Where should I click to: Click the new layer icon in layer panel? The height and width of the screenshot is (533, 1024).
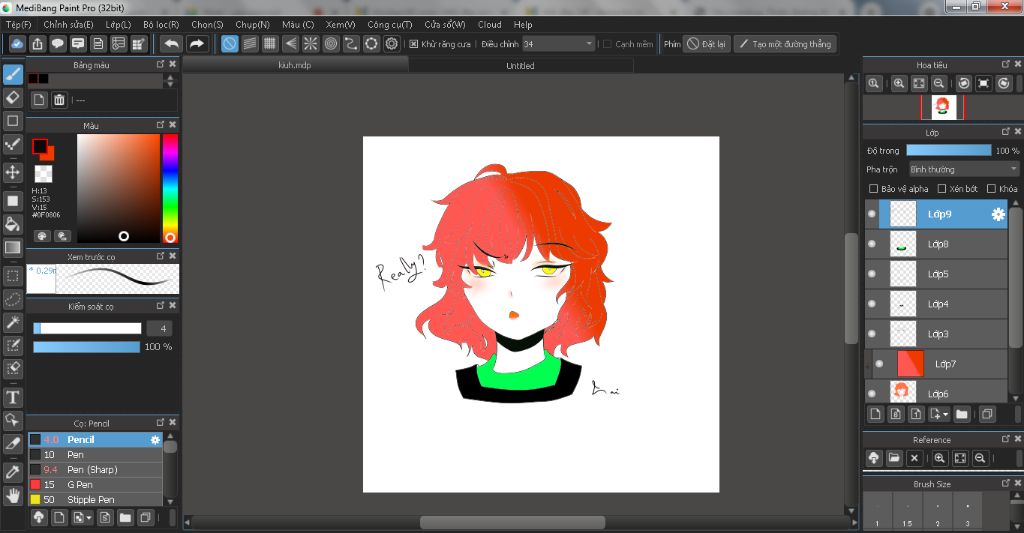tap(876, 414)
